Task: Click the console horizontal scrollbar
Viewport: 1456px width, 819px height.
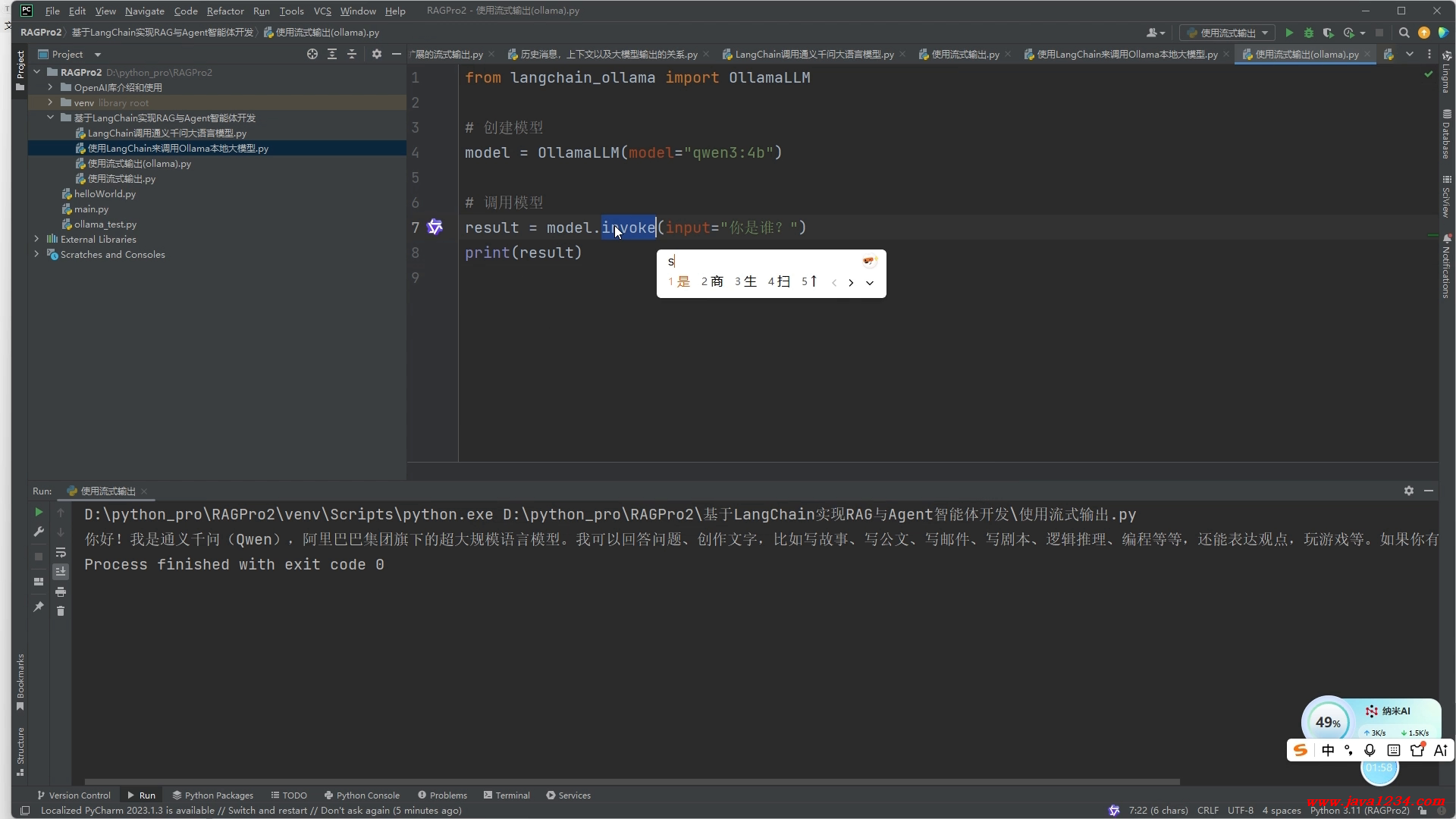Action: (x=632, y=781)
